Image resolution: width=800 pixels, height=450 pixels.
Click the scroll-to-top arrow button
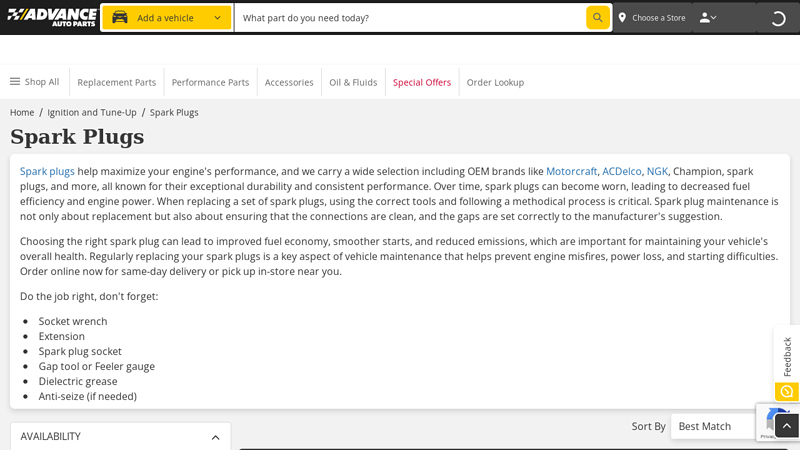[x=787, y=426]
